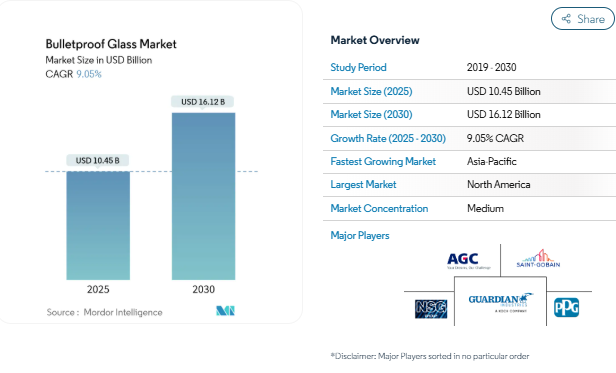
Task: Click the USD 16.12 B bar label
Action: pos(203,102)
